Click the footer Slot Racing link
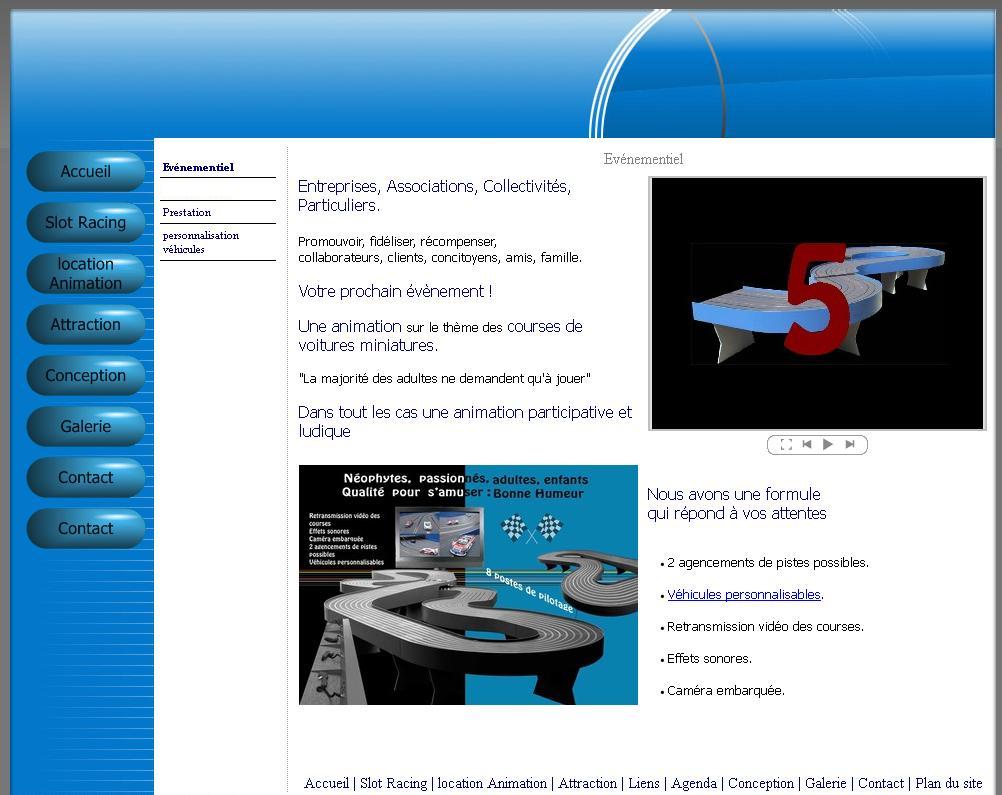The image size is (1002, 795). point(393,784)
